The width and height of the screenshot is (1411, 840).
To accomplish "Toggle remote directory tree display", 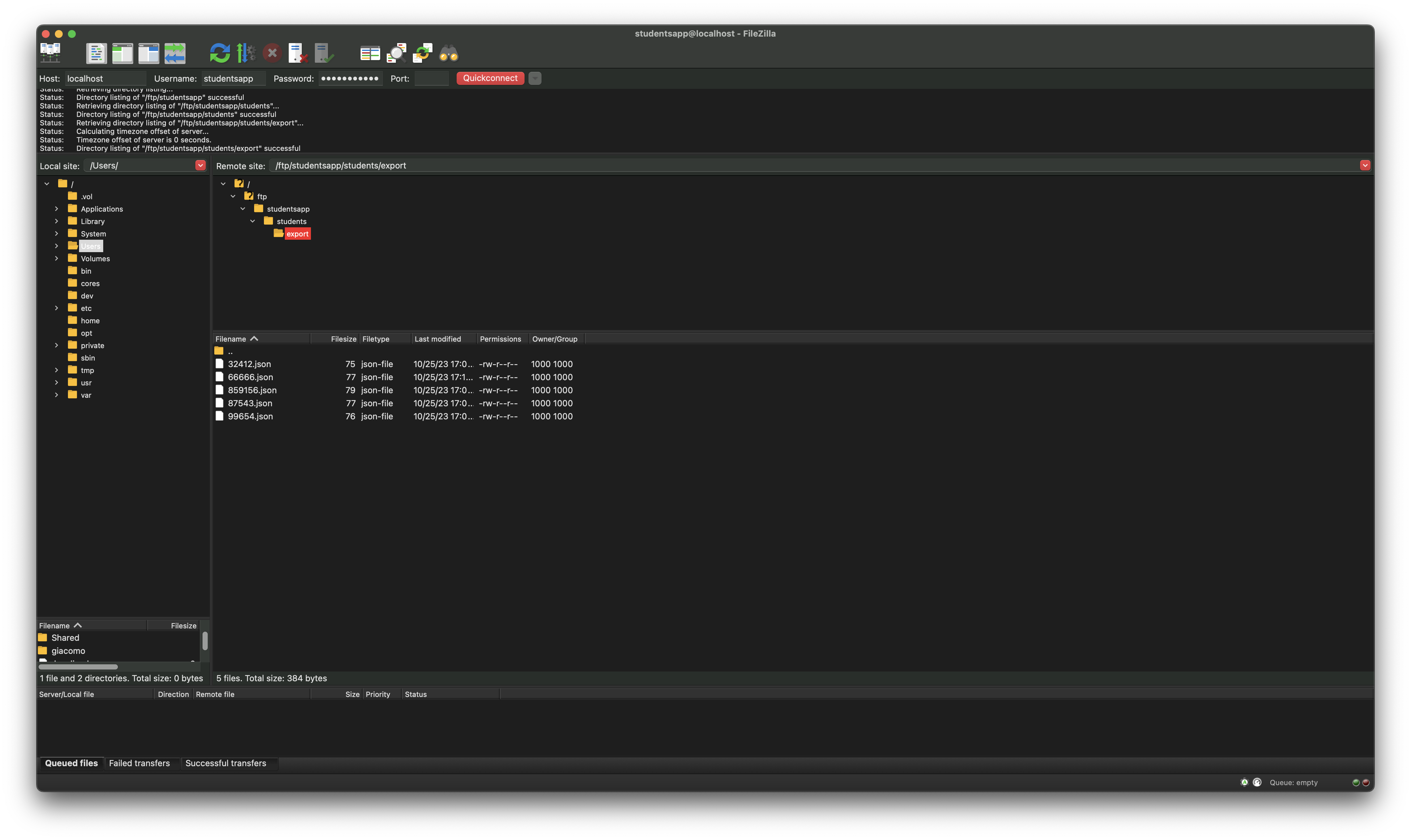I will coord(148,53).
